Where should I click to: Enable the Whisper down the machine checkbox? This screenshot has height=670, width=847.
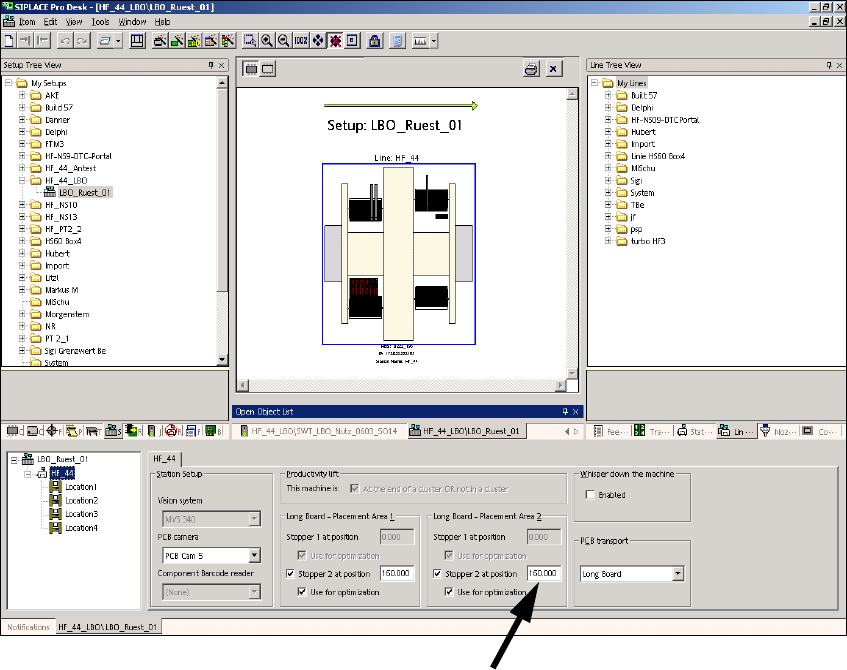590,494
